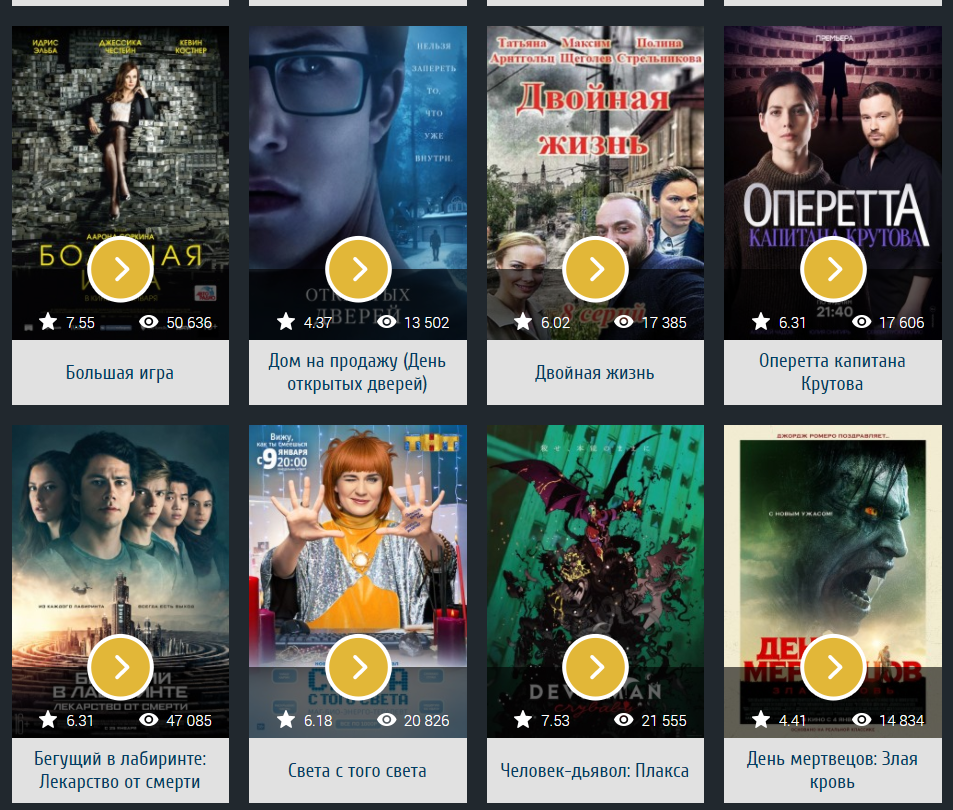953x810 pixels.
Task: Open the Большая игра title link
Action: pos(120,372)
